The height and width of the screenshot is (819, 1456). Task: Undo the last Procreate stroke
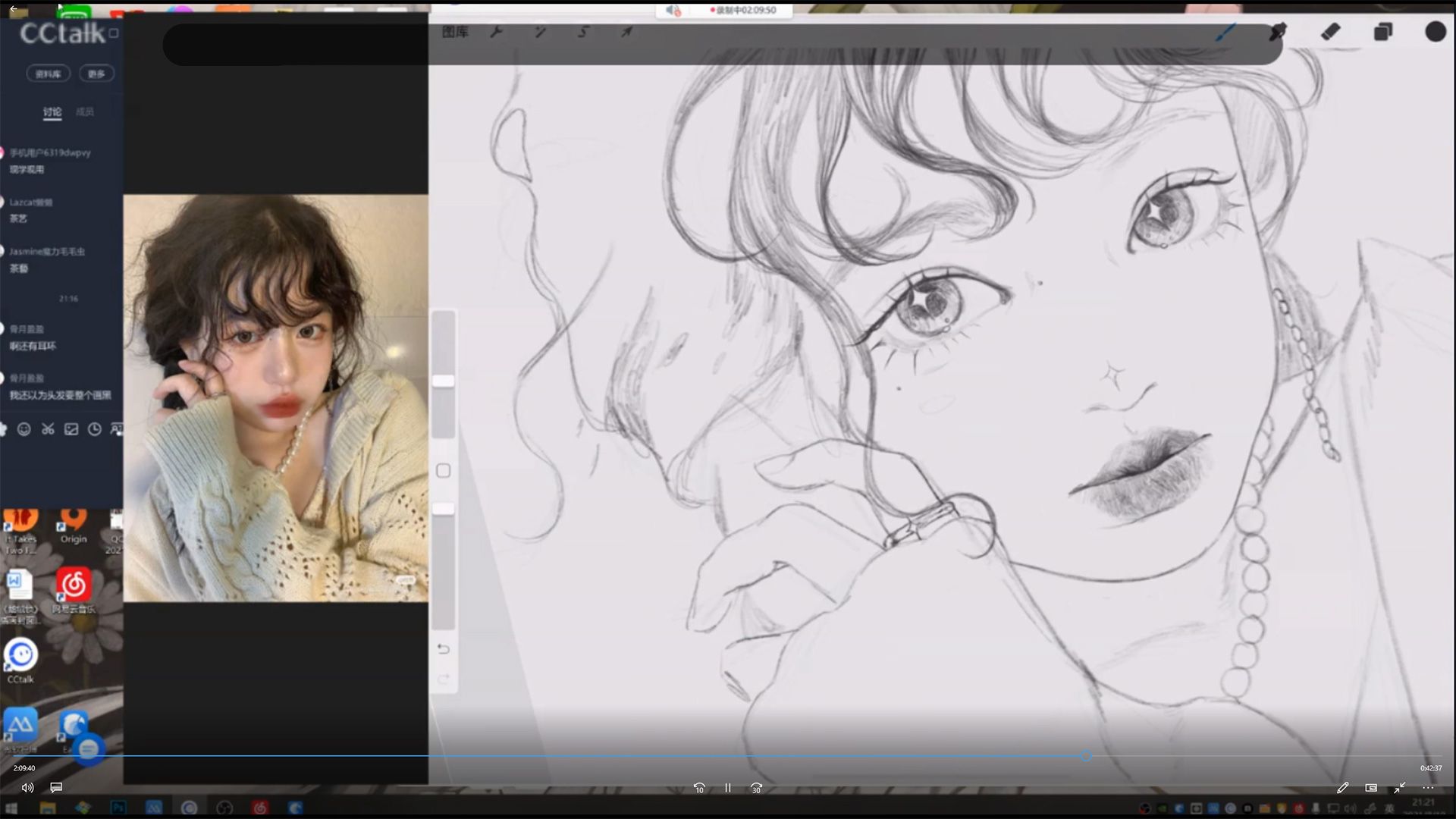point(444,649)
